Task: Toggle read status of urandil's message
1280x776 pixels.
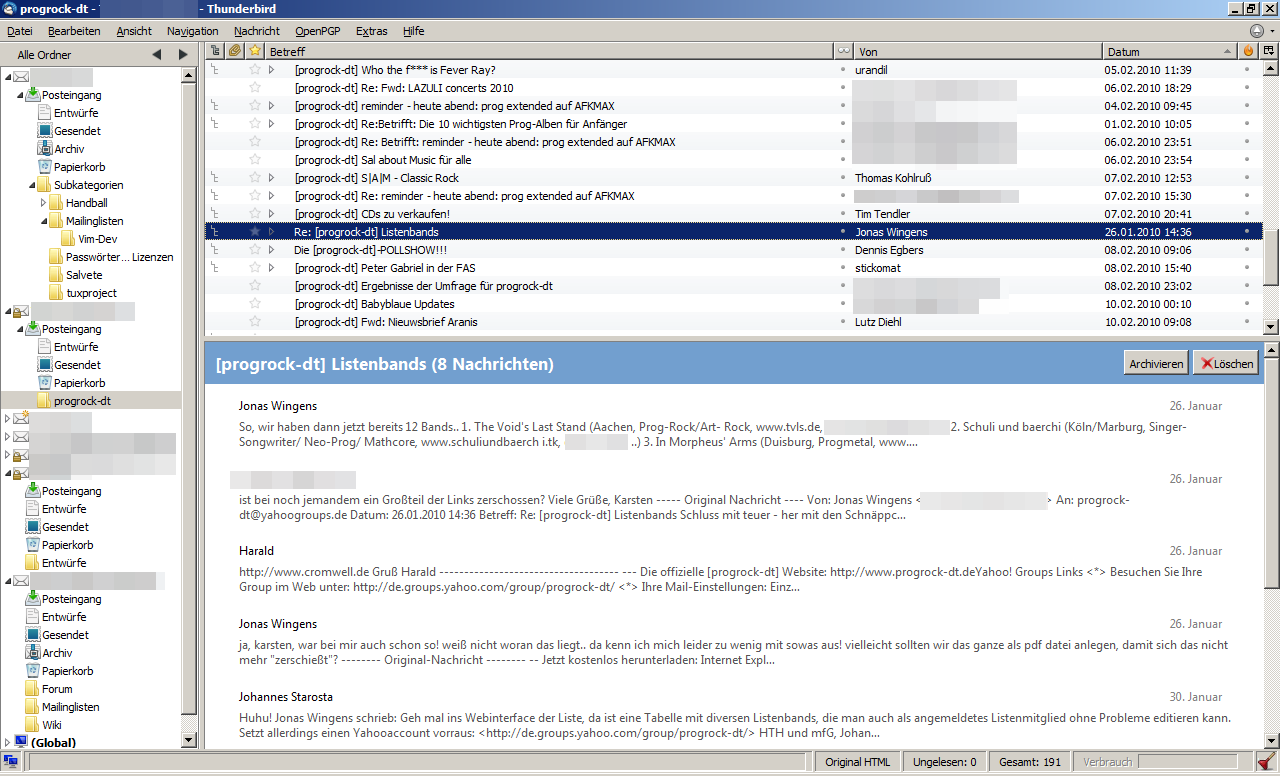Action: [x=843, y=70]
